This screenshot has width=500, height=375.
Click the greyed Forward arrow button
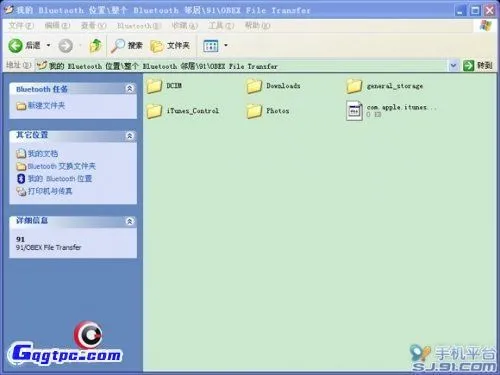pyautogui.click(x=65, y=46)
